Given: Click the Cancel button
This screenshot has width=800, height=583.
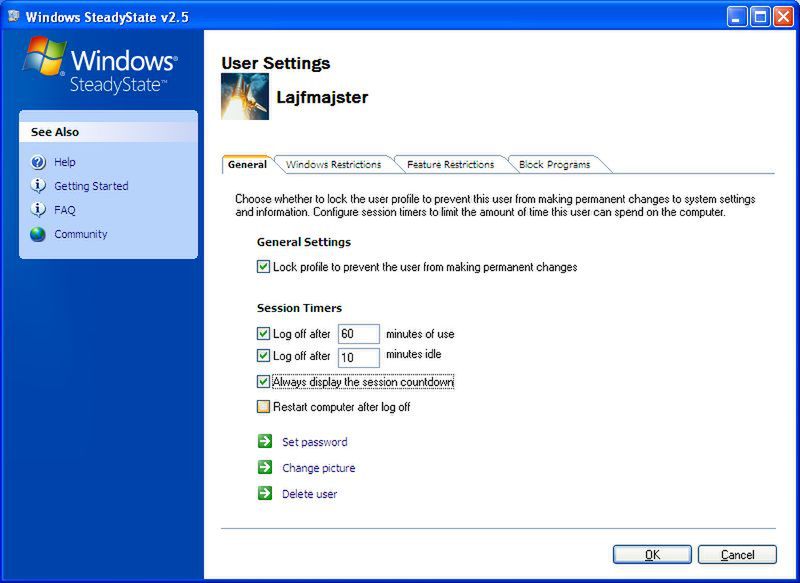Looking at the screenshot, I should click(737, 554).
